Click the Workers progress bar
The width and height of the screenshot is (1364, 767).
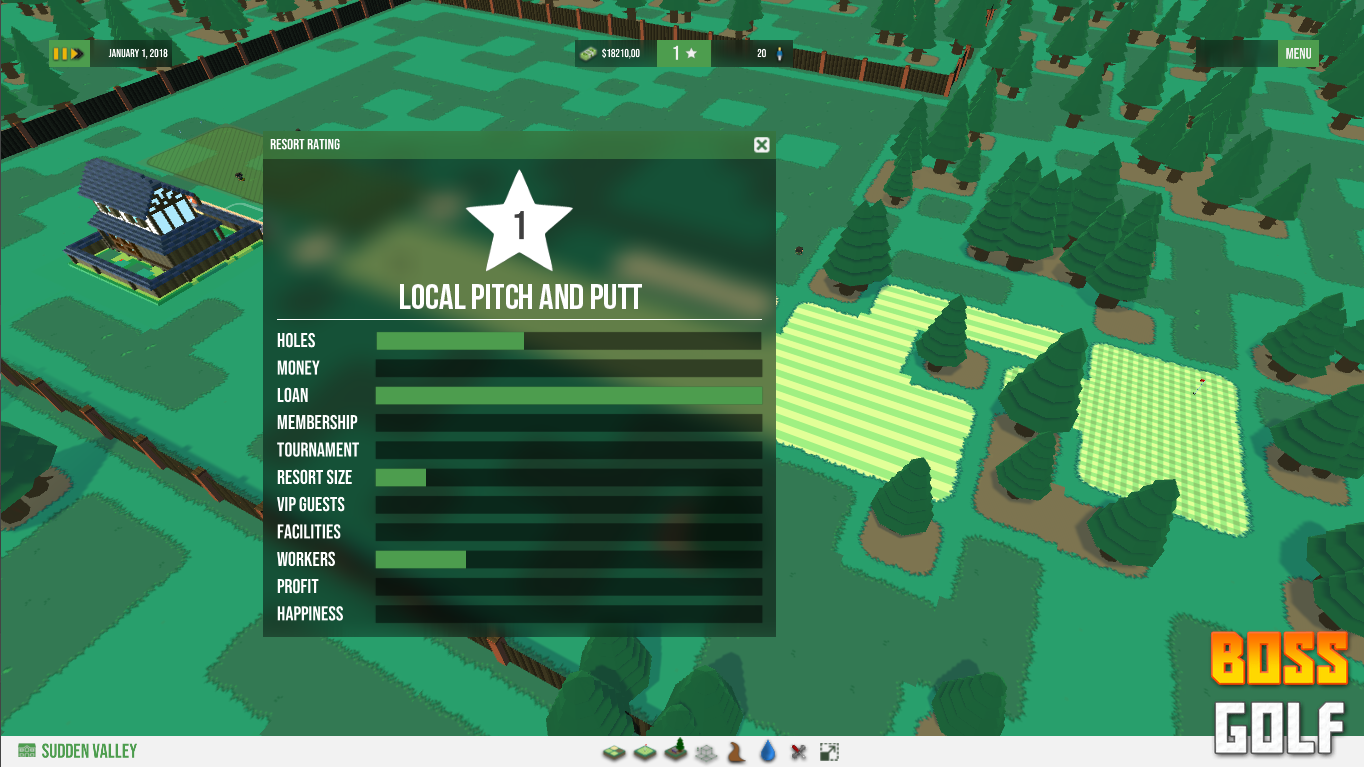tap(569, 560)
